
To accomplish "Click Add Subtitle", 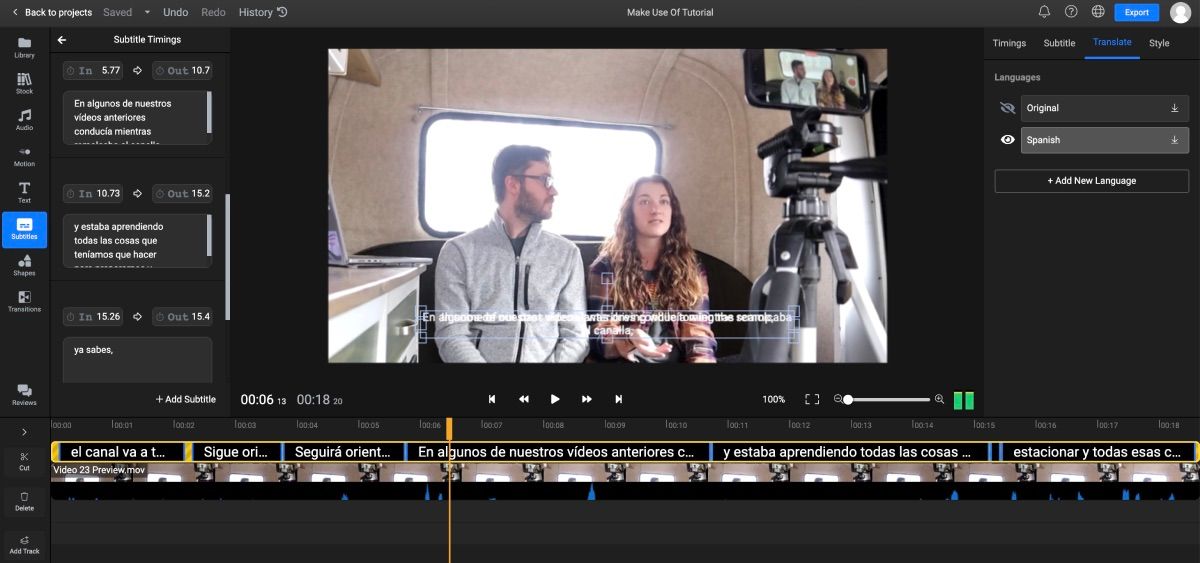I will click(x=185, y=399).
